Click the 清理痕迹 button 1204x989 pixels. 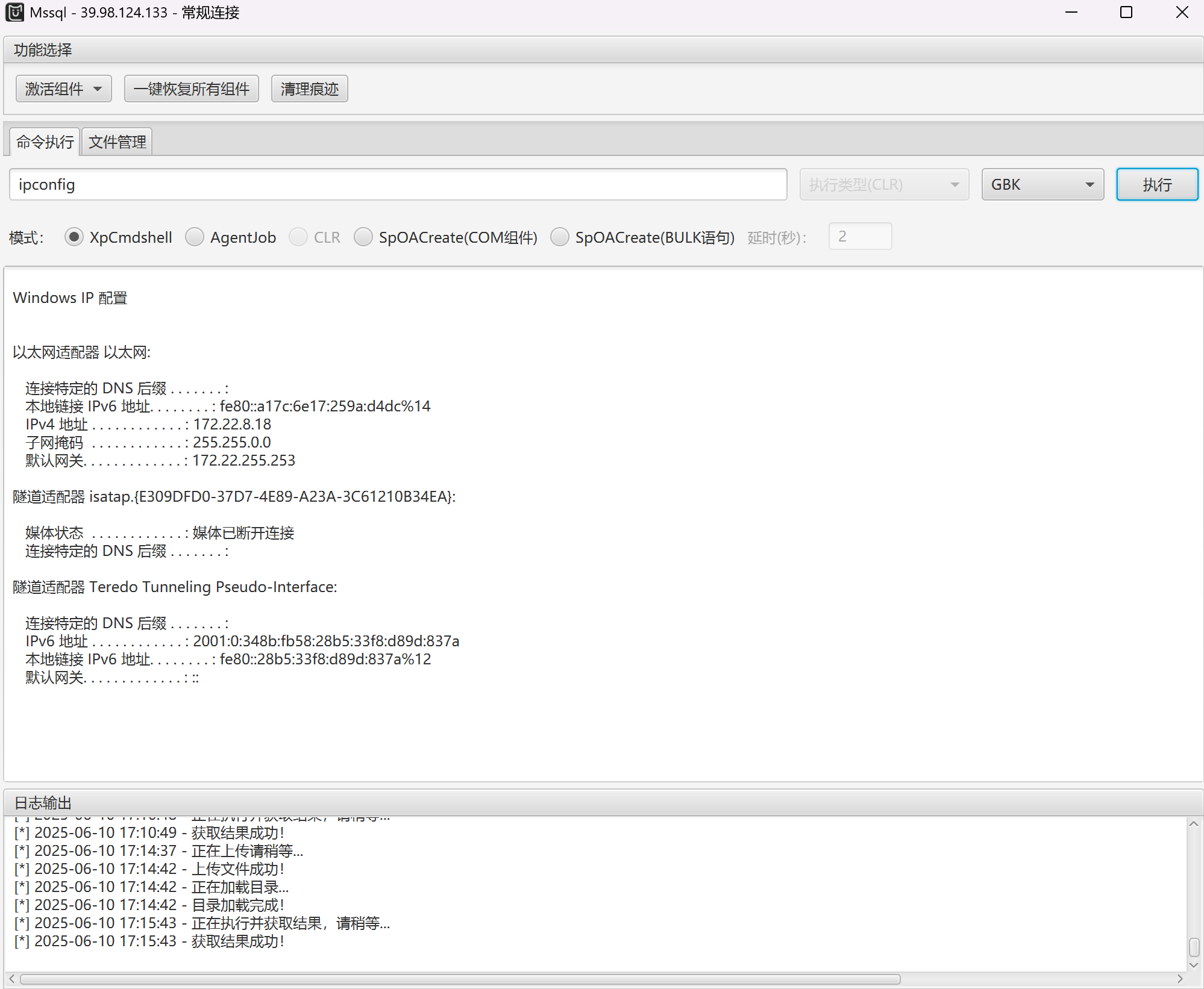click(x=309, y=89)
